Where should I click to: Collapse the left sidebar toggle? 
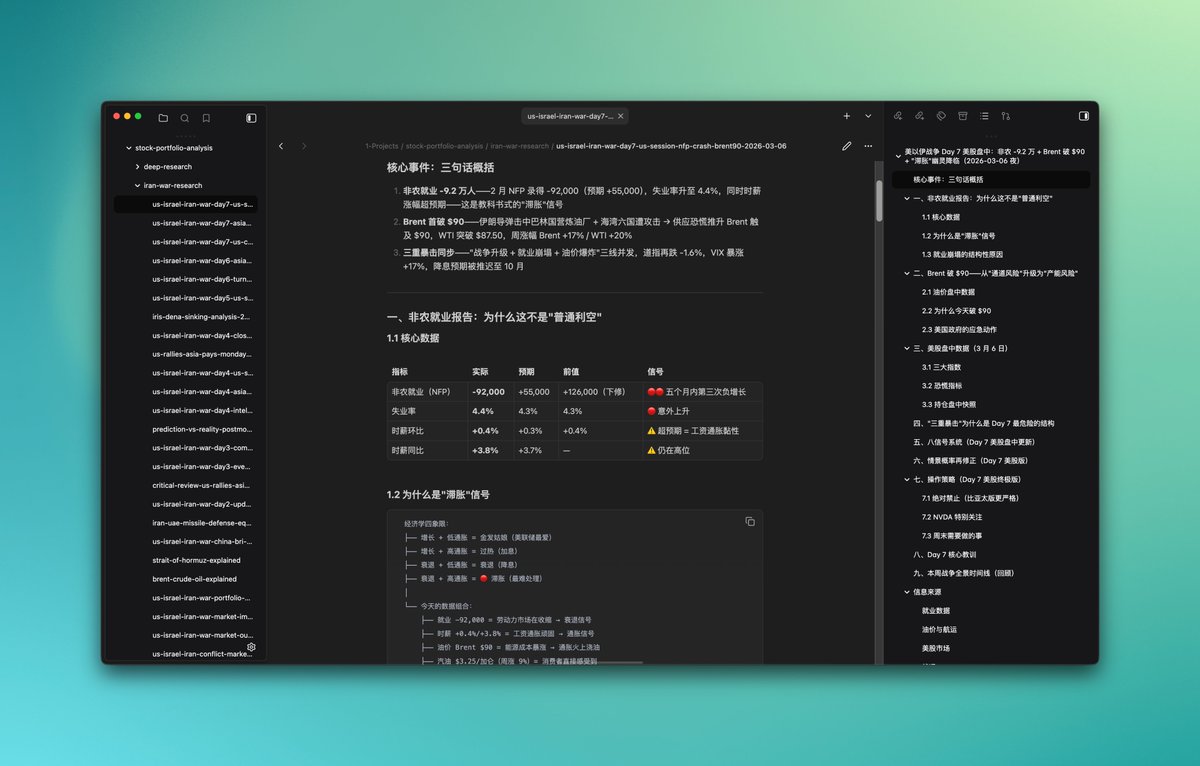pos(251,117)
